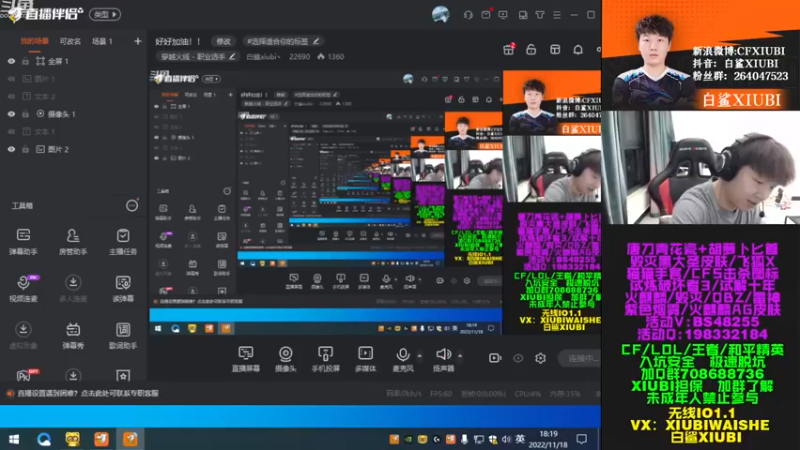This screenshot has width=800, height=450.
Task: Switch to the 我的场景 tab in main window
Action: tap(34, 41)
